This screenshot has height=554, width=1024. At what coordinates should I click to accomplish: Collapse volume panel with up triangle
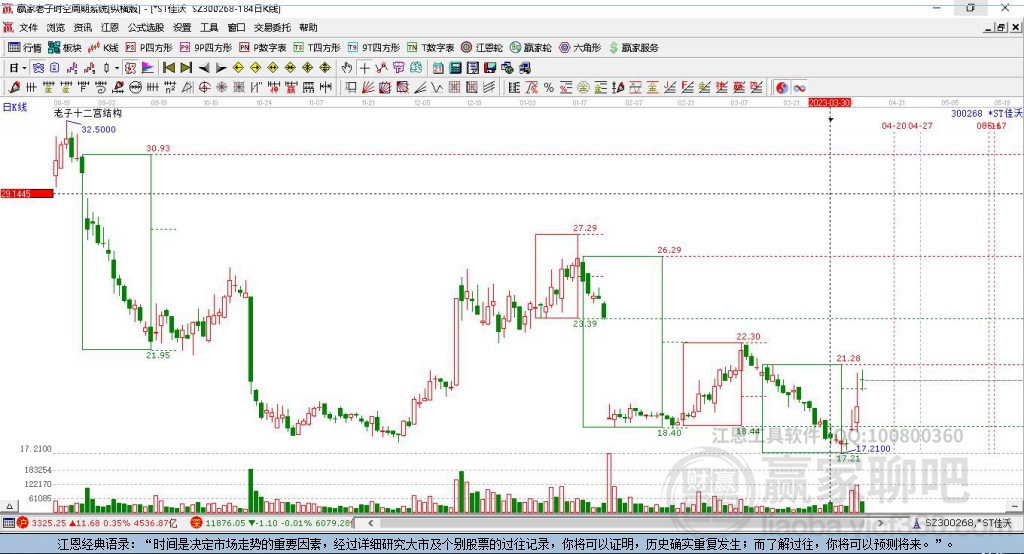click(9, 506)
